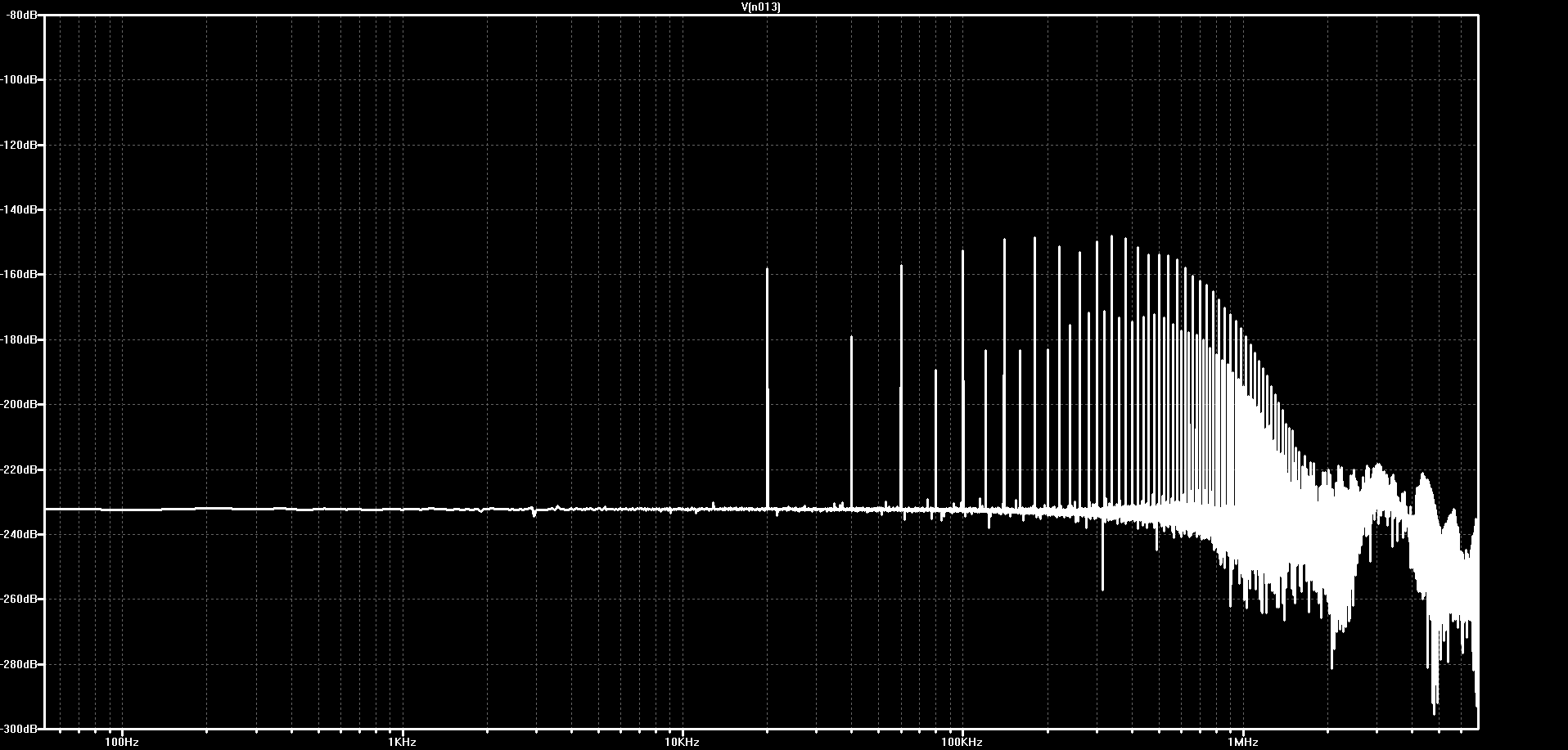Select the 100KHz frequency axis label

(962, 742)
